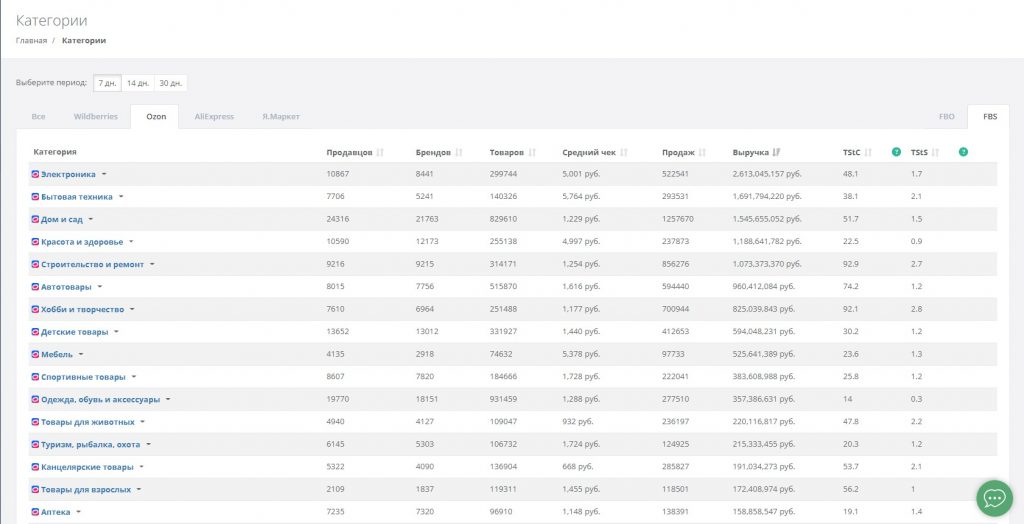Click the Категория column header
This screenshot has height=524, width=1024.
(55, 152)
